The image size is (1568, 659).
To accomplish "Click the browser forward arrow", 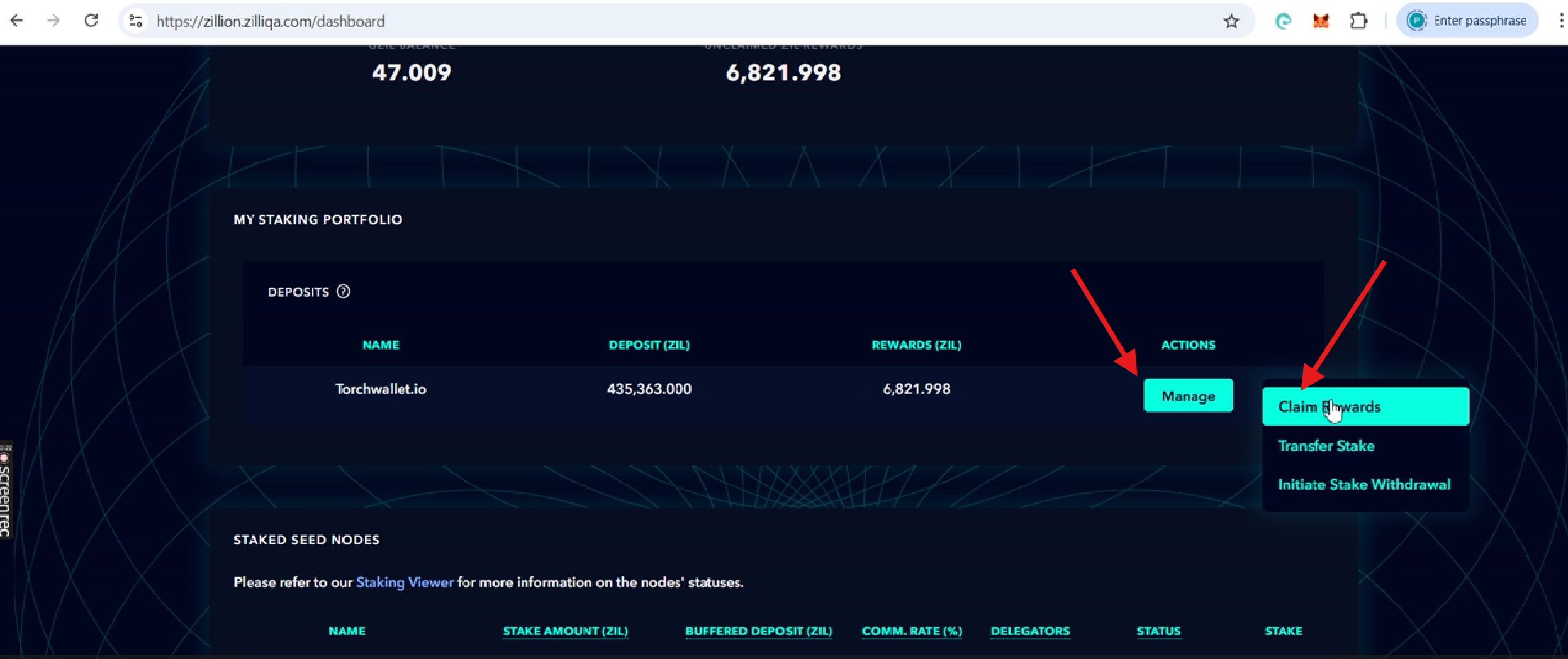I will coord(53,21).
